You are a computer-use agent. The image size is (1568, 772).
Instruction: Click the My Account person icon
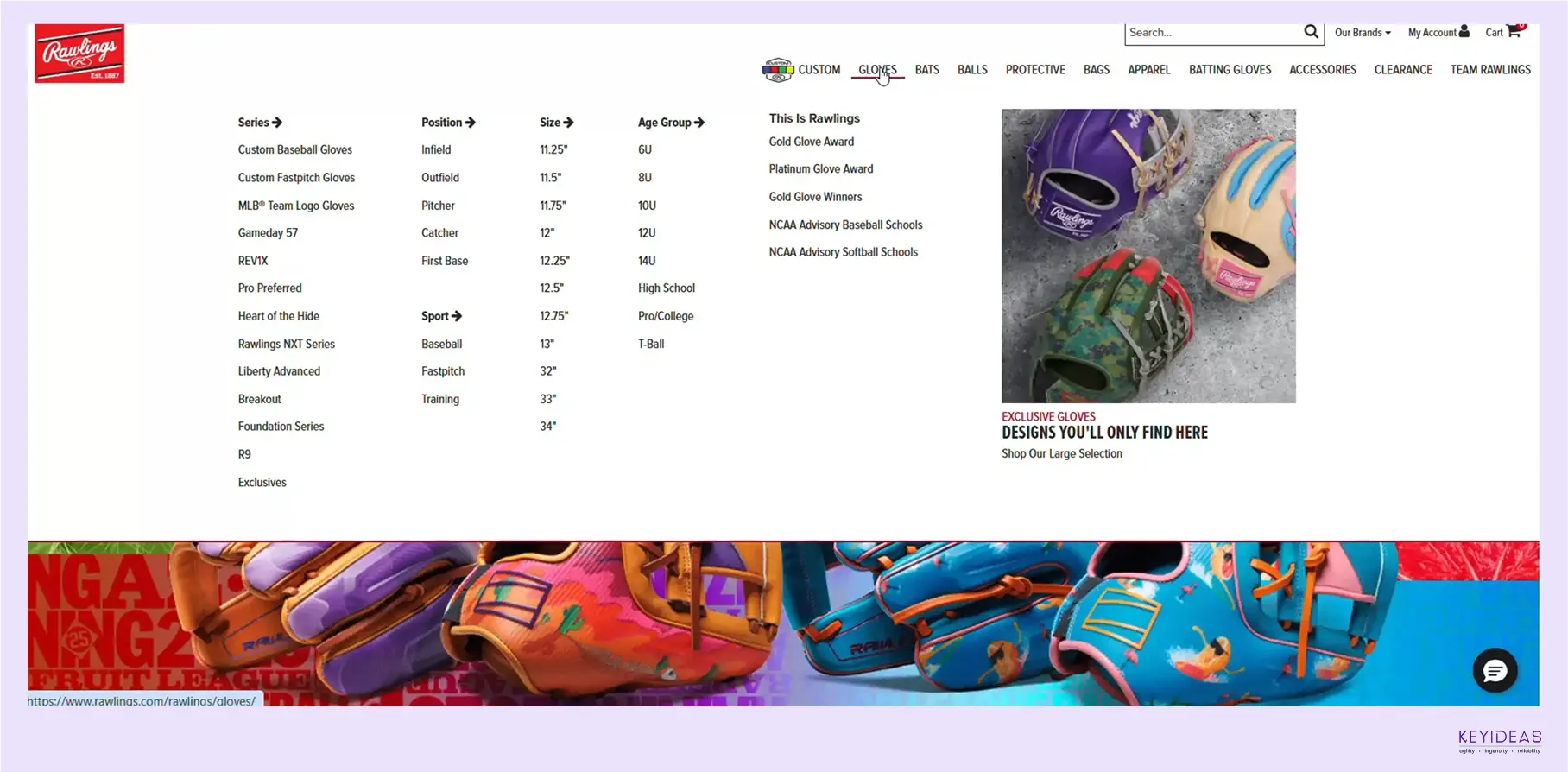point(1464,31)
